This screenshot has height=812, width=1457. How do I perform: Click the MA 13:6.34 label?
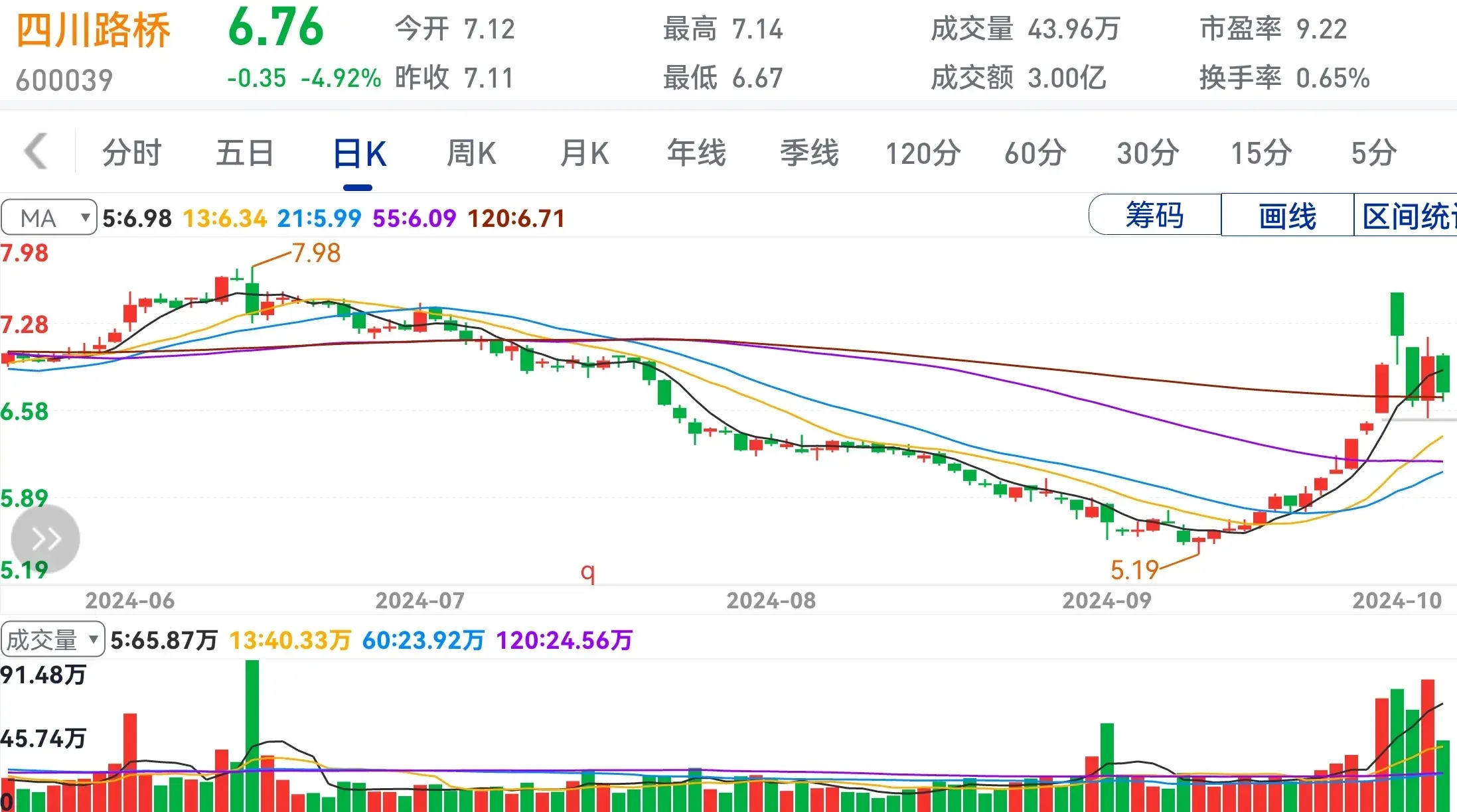[x=225, y=218]
